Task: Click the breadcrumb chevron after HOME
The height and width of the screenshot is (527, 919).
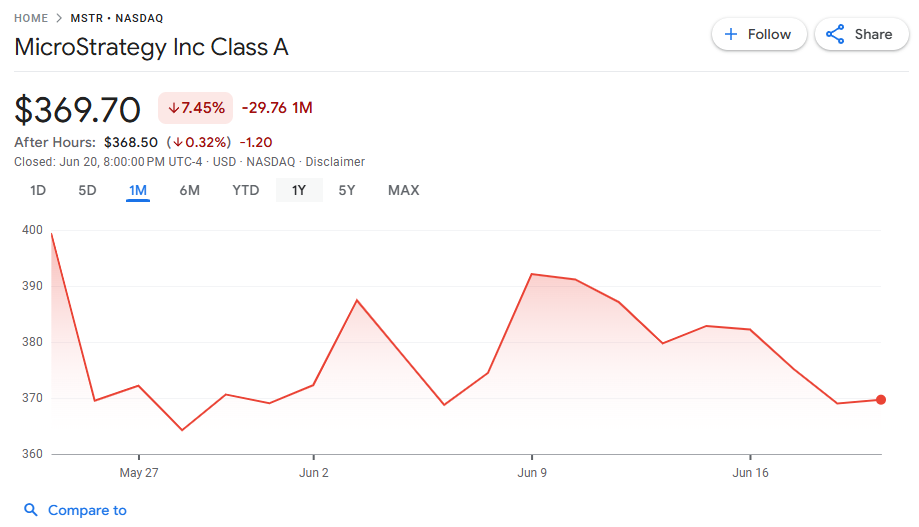Action: [58, 19]
